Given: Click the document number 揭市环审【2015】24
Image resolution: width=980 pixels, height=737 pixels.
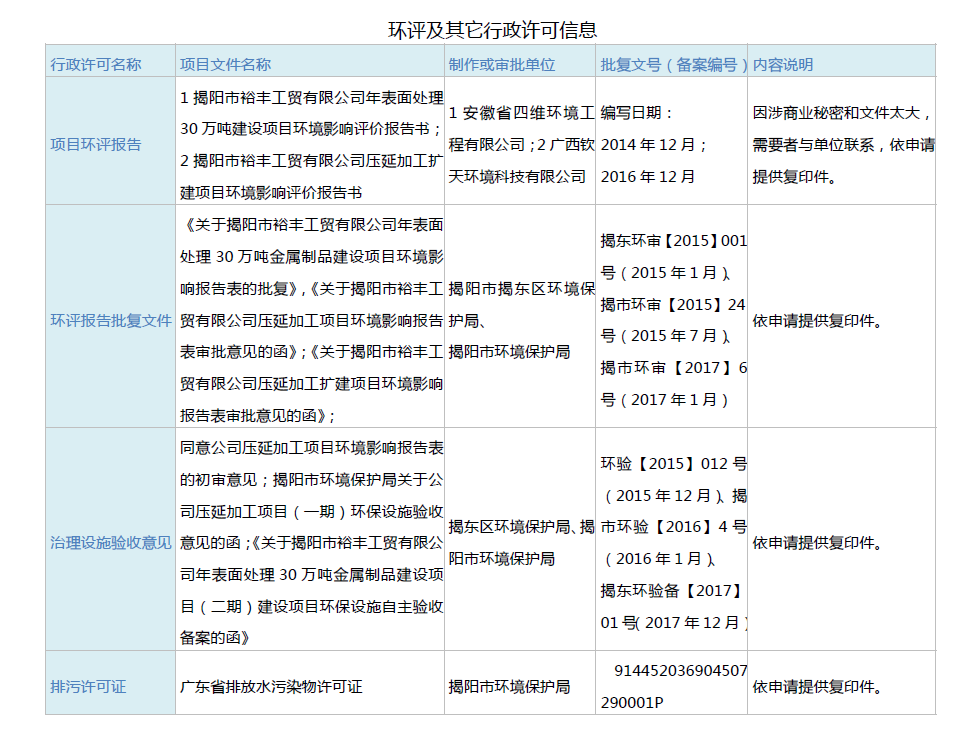Looking at the screenshot, I should click(x=673, y=304).
